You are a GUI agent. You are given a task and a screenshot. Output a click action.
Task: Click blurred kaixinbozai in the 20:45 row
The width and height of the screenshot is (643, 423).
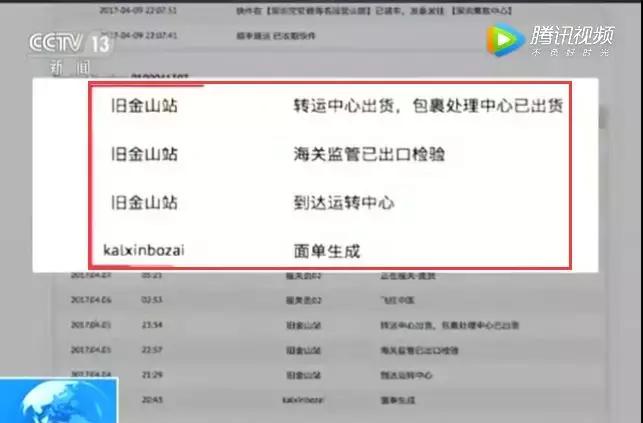pyautogui.click(x=303, y=400)
